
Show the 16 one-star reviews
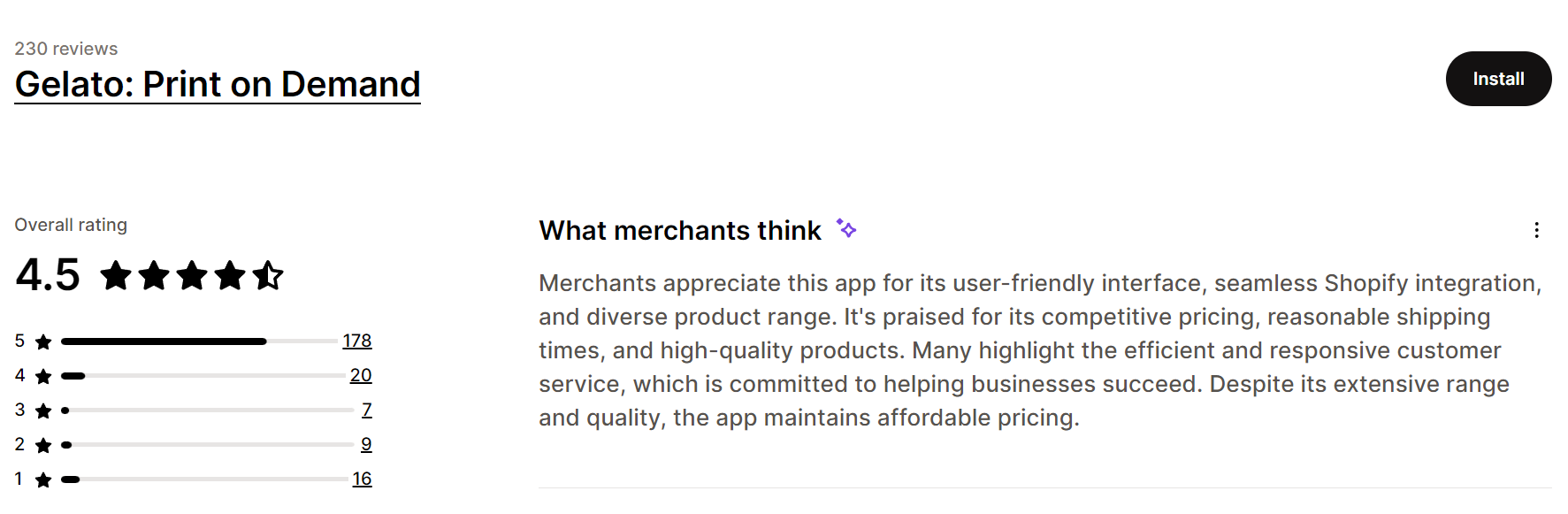pyautogui.click(x=361, y=479)
